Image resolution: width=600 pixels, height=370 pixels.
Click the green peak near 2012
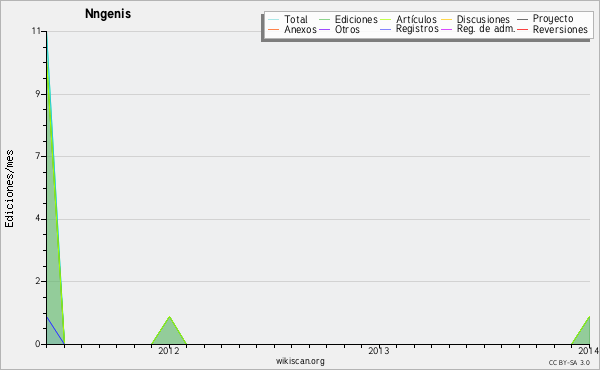click(x=169, y=332)
